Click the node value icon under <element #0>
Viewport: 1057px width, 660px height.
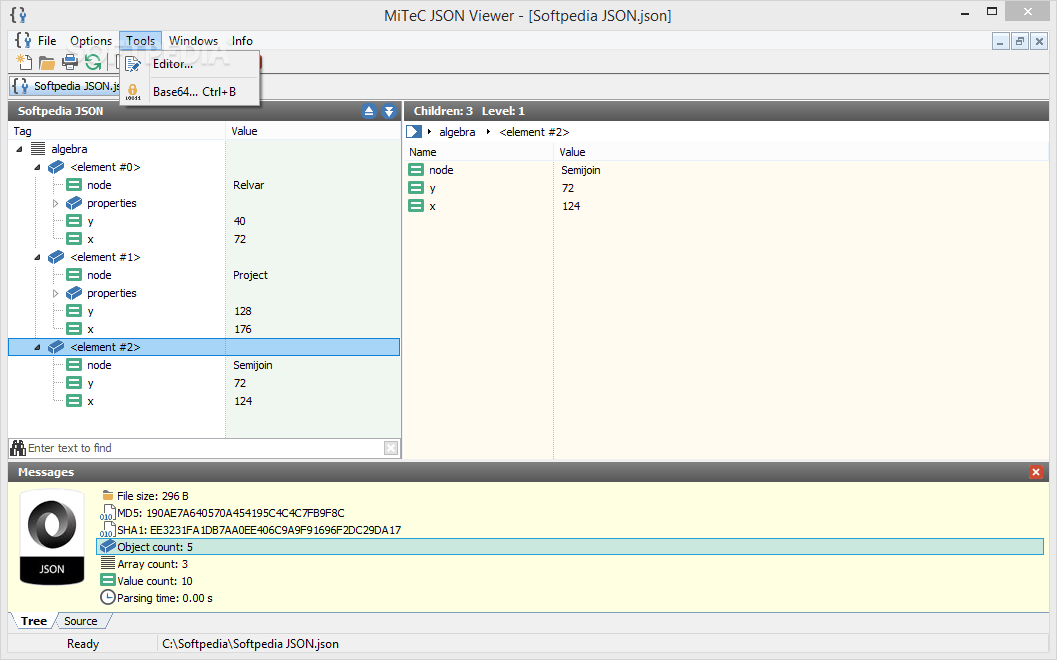[74, 185]
